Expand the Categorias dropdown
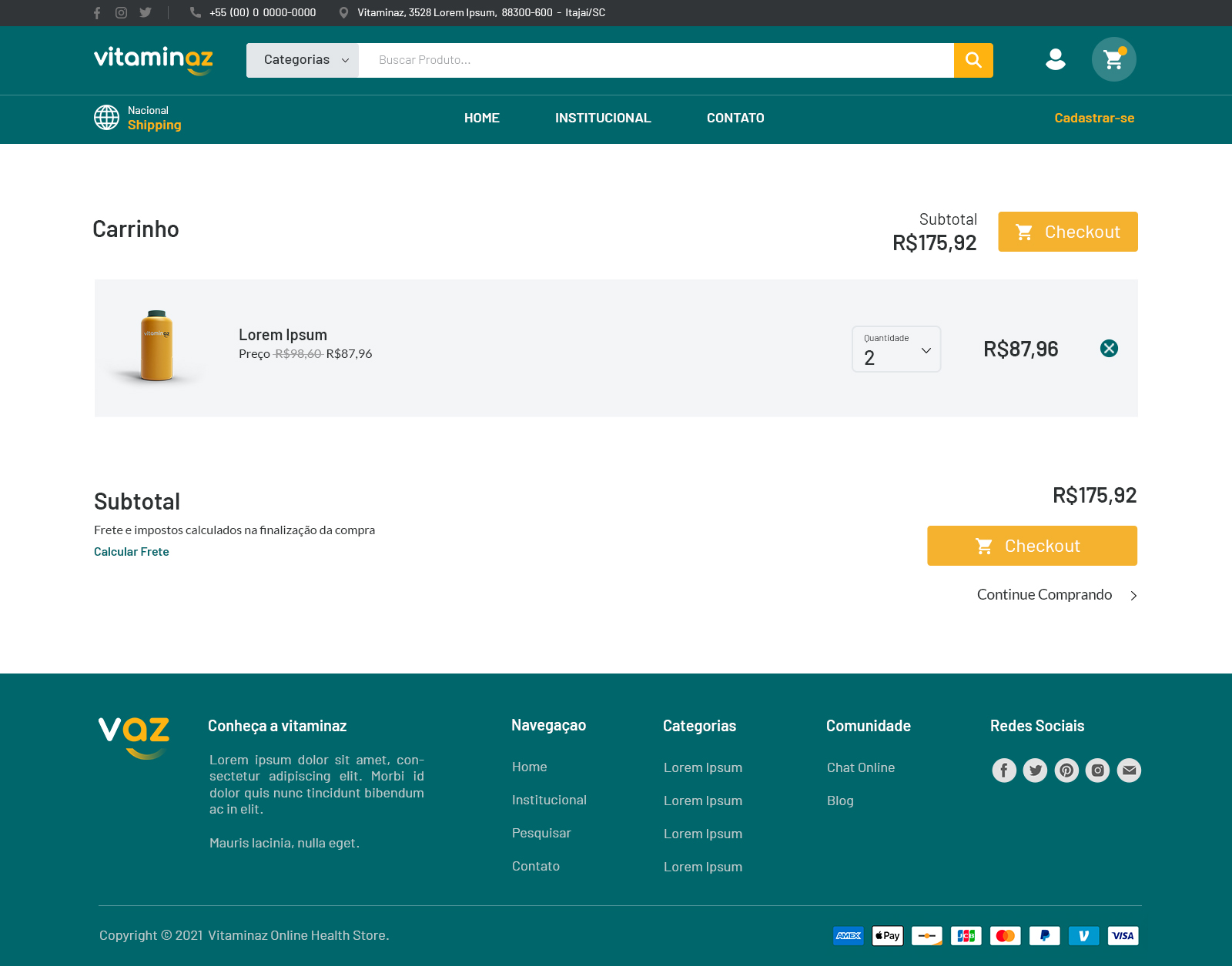This screenshot has width=1232, height=966. pyautogui.click(x=303, y=60)
